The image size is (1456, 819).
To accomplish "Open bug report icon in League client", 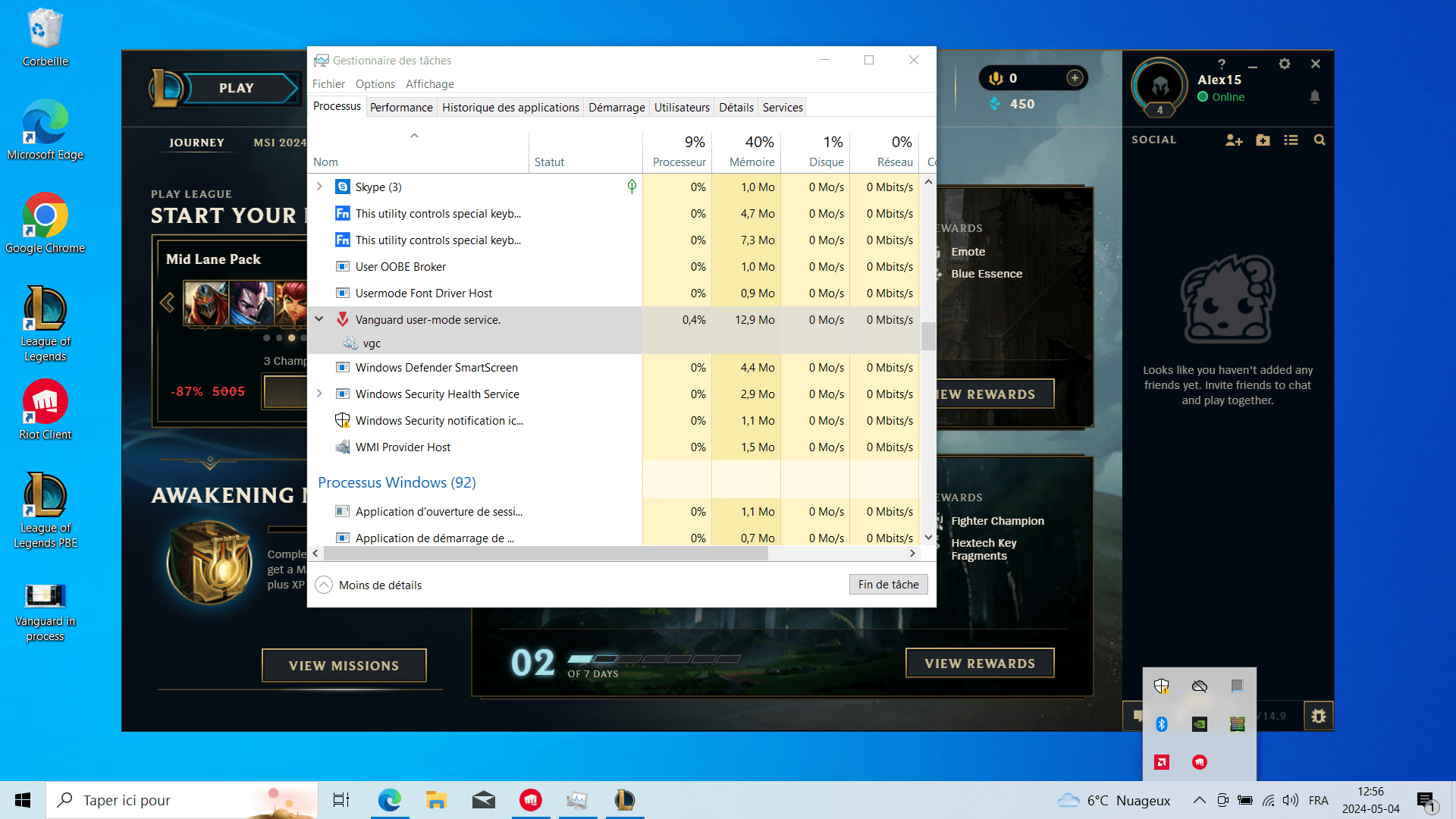I will (1319, 716).
